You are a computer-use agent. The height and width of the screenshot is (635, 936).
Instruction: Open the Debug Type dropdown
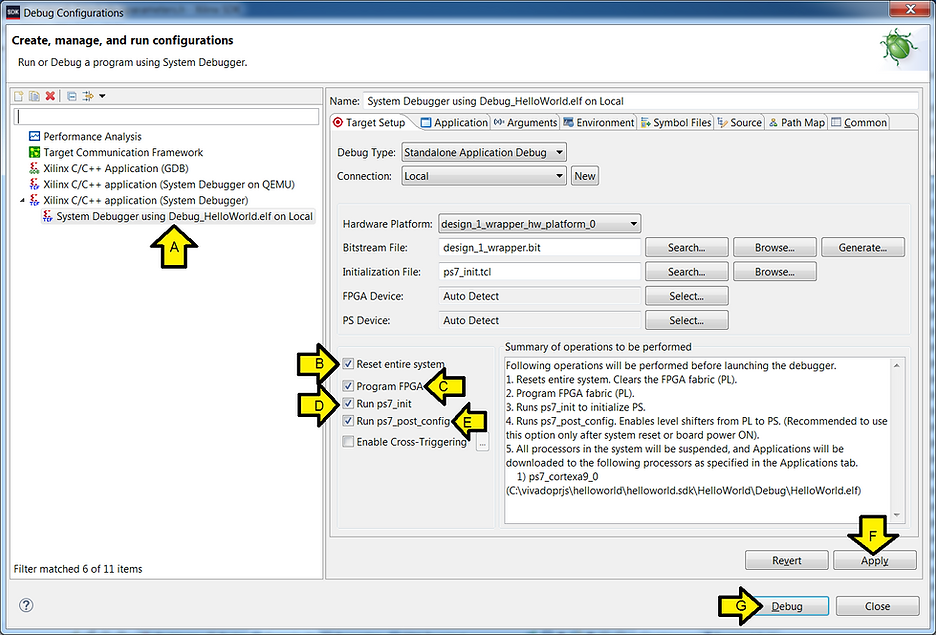559,151
